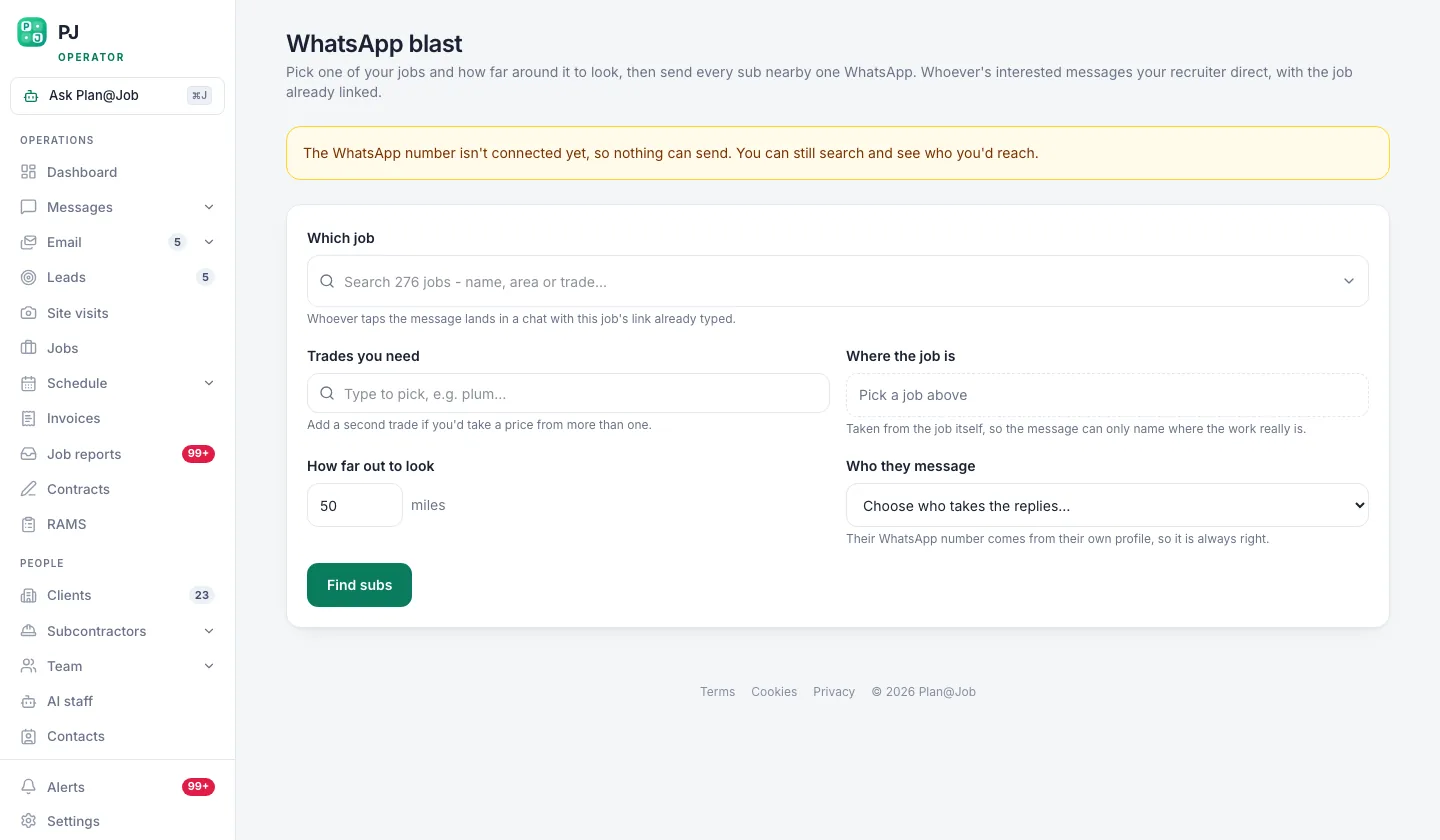Screen dimensions: 1440x840
Task: Click the Plan@Job PJ logo icon
Action: [32, 32]
